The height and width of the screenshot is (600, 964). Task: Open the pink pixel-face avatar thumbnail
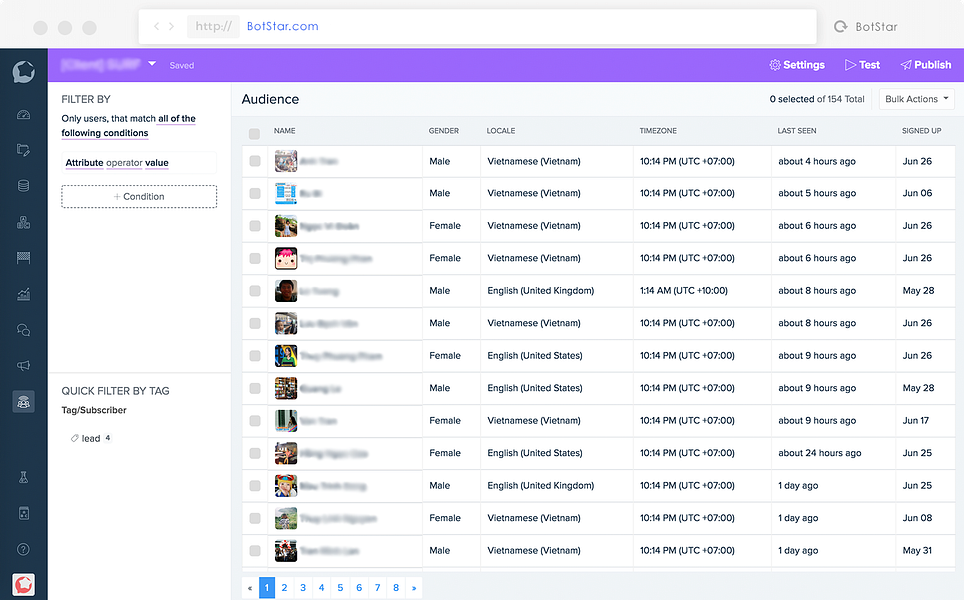286,258
